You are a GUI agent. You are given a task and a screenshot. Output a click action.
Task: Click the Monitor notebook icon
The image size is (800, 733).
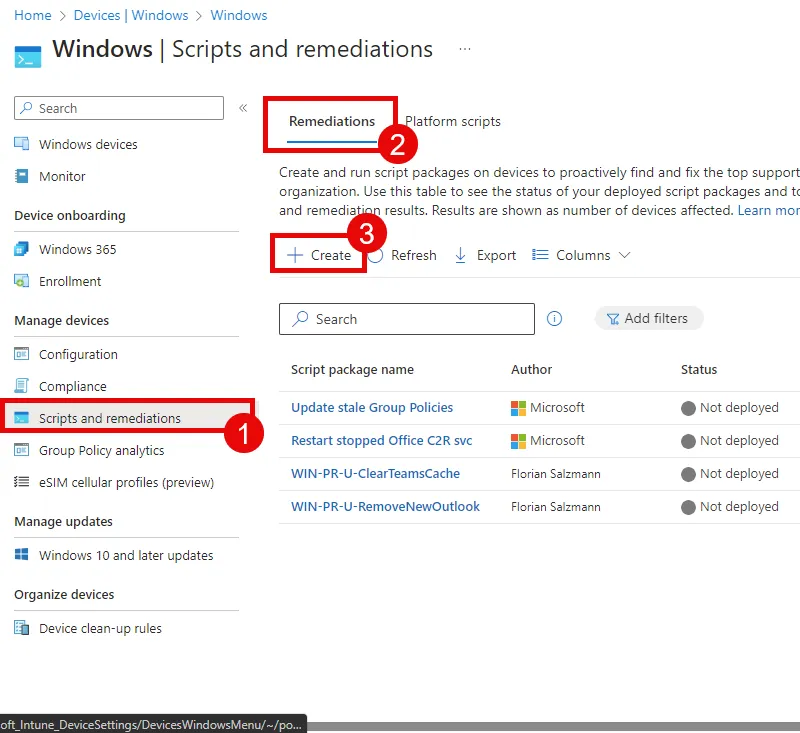click(21, 176)
